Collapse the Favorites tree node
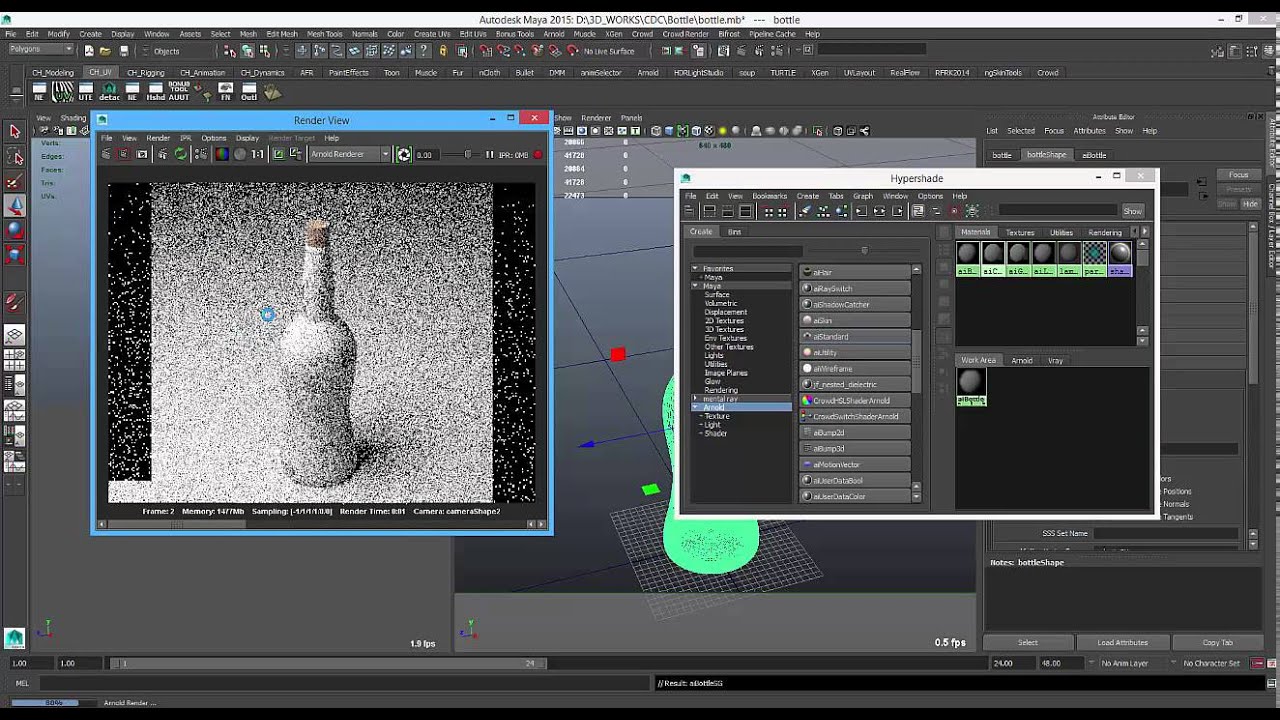Screen dimensions: 1280x720 click(x=695, y=269)
